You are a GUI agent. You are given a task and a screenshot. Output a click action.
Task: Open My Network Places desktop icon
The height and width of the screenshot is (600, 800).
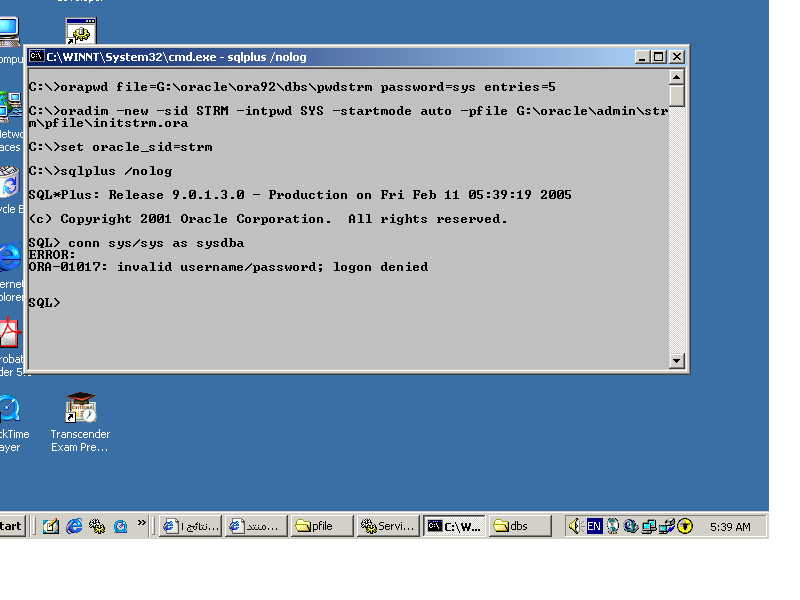[x=8, y=108]
